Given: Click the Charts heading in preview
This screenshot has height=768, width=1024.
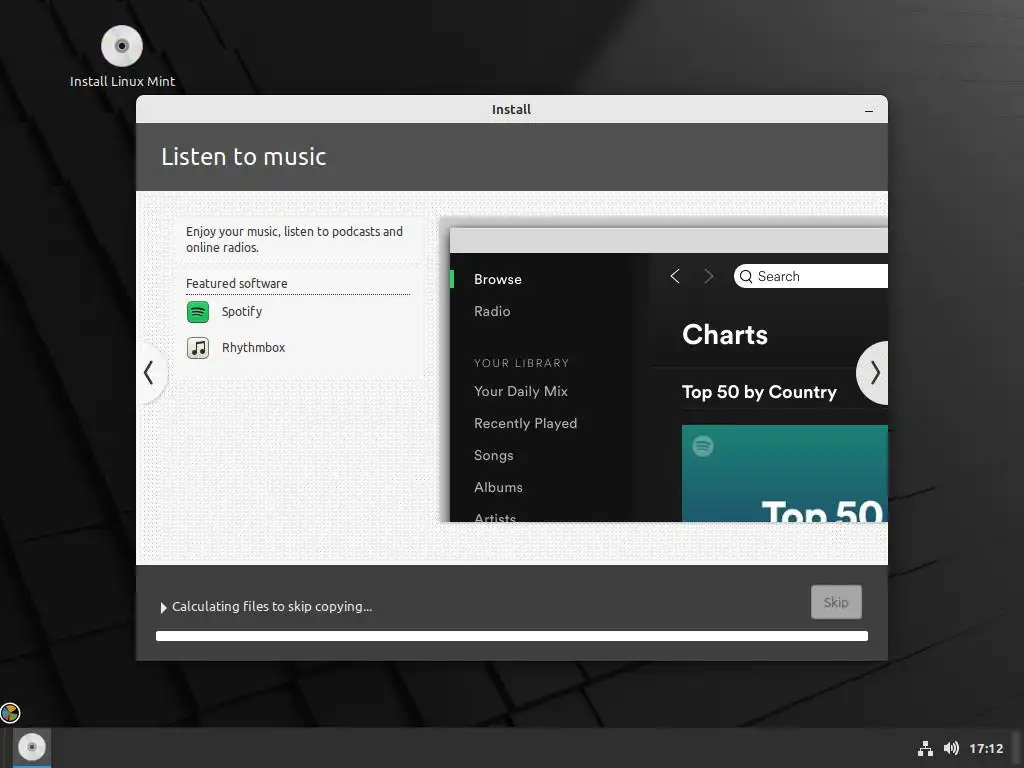Looking at the screenshot, I should 724,334.
